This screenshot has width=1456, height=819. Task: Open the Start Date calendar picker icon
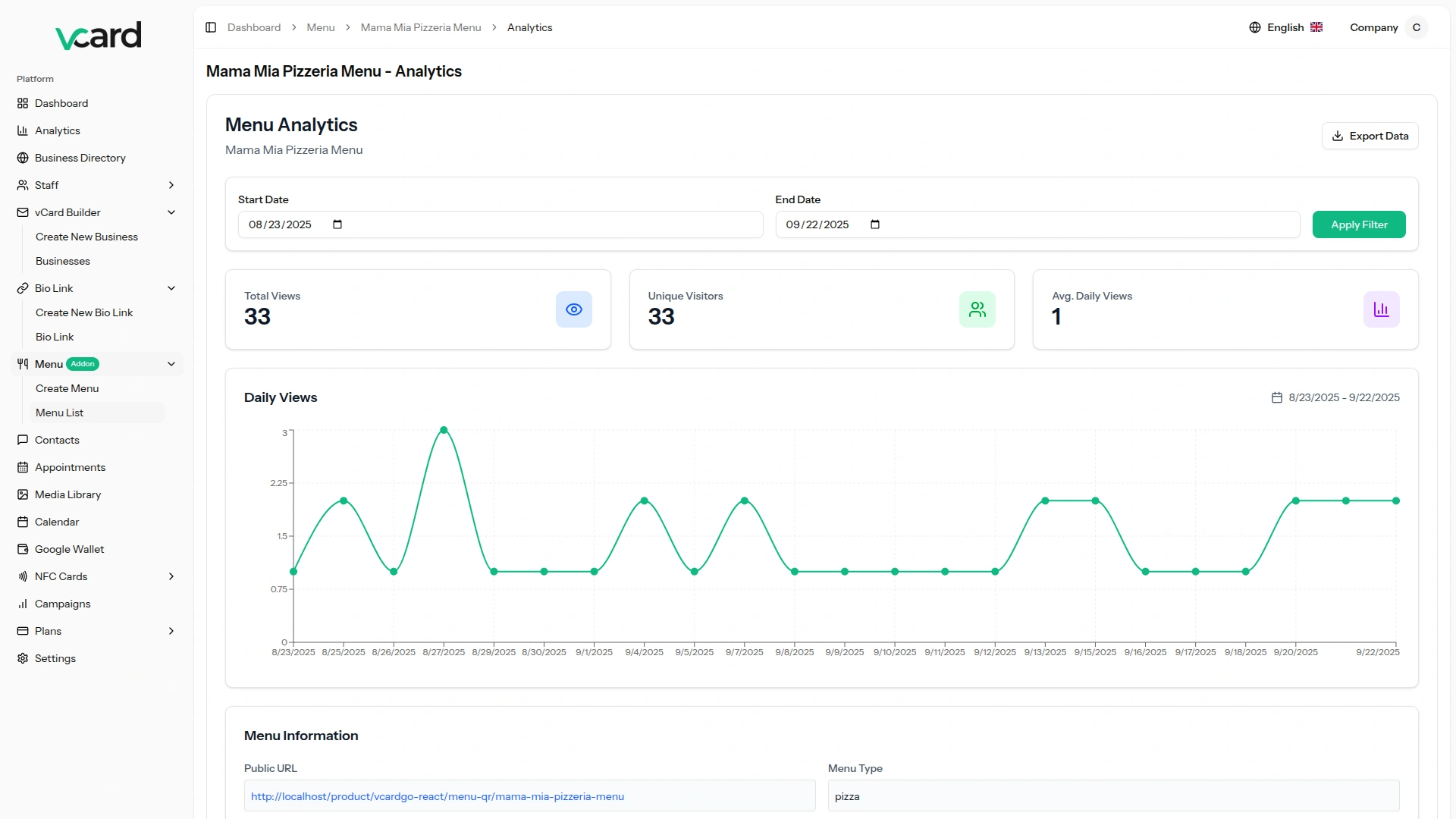337,224
